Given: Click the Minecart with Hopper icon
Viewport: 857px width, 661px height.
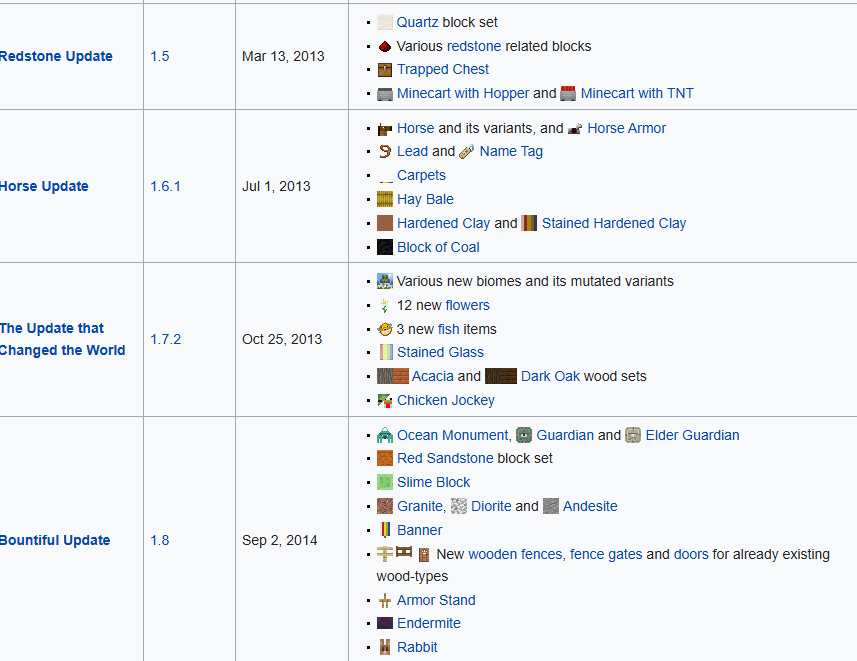Looking at the screenshot, I should 385,93.
